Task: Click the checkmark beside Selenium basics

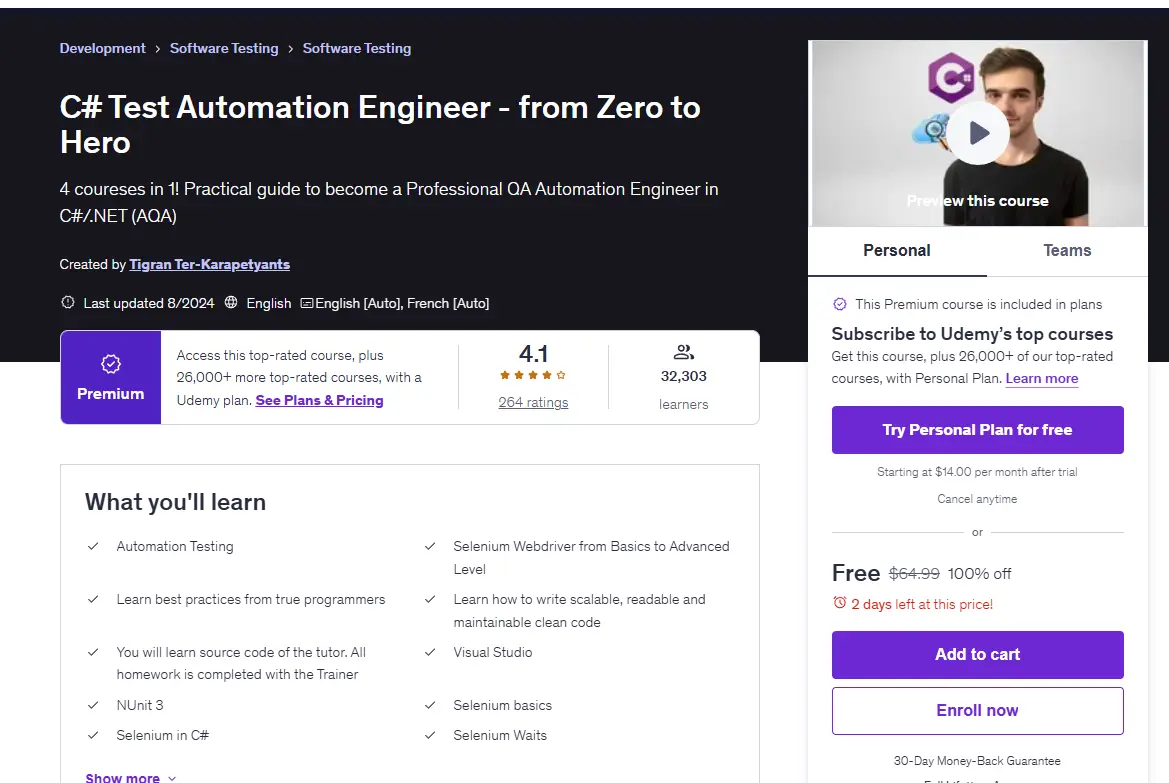Action: pos(430,705)
